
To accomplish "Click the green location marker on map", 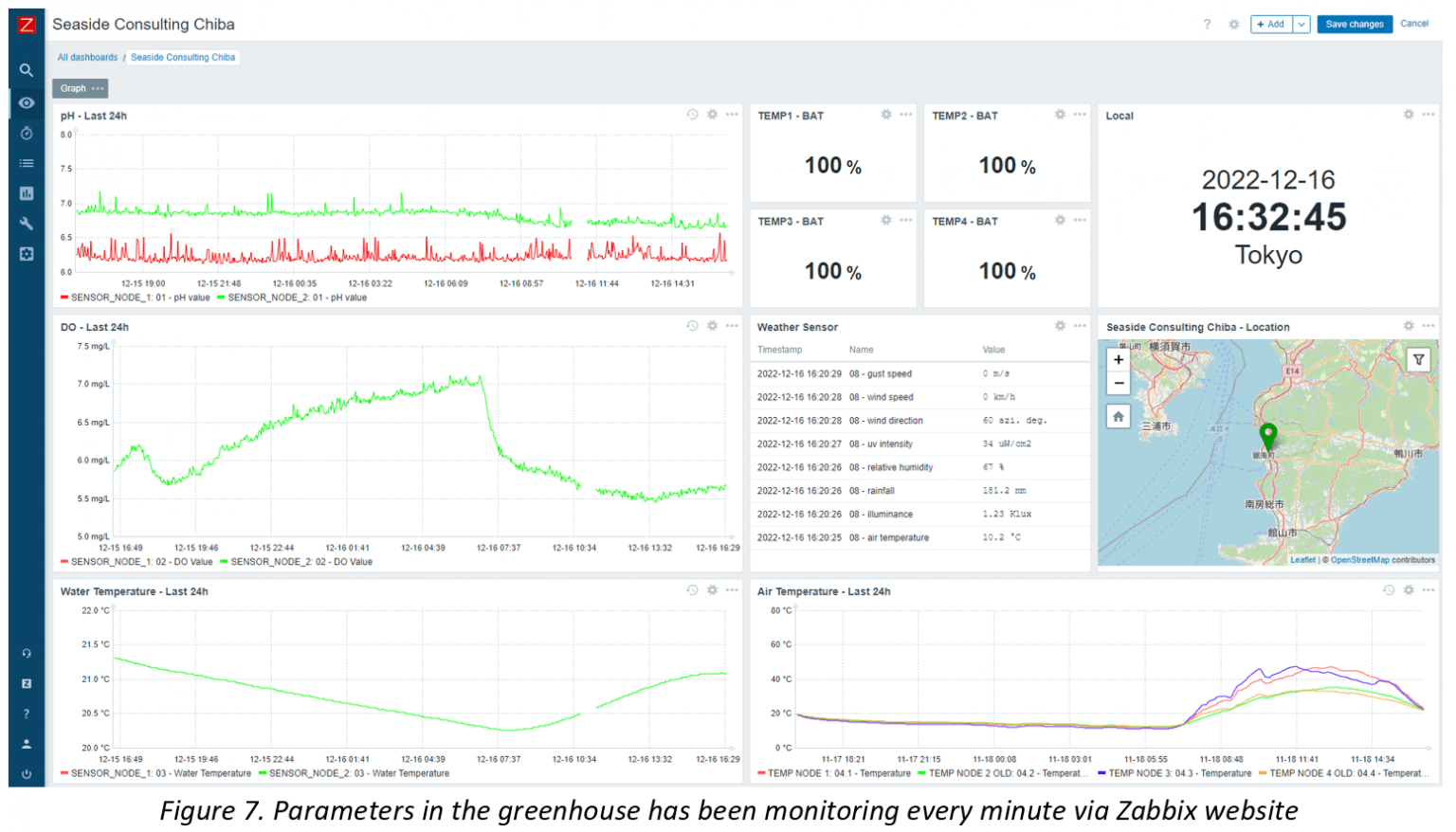I will click(1267, 435).
